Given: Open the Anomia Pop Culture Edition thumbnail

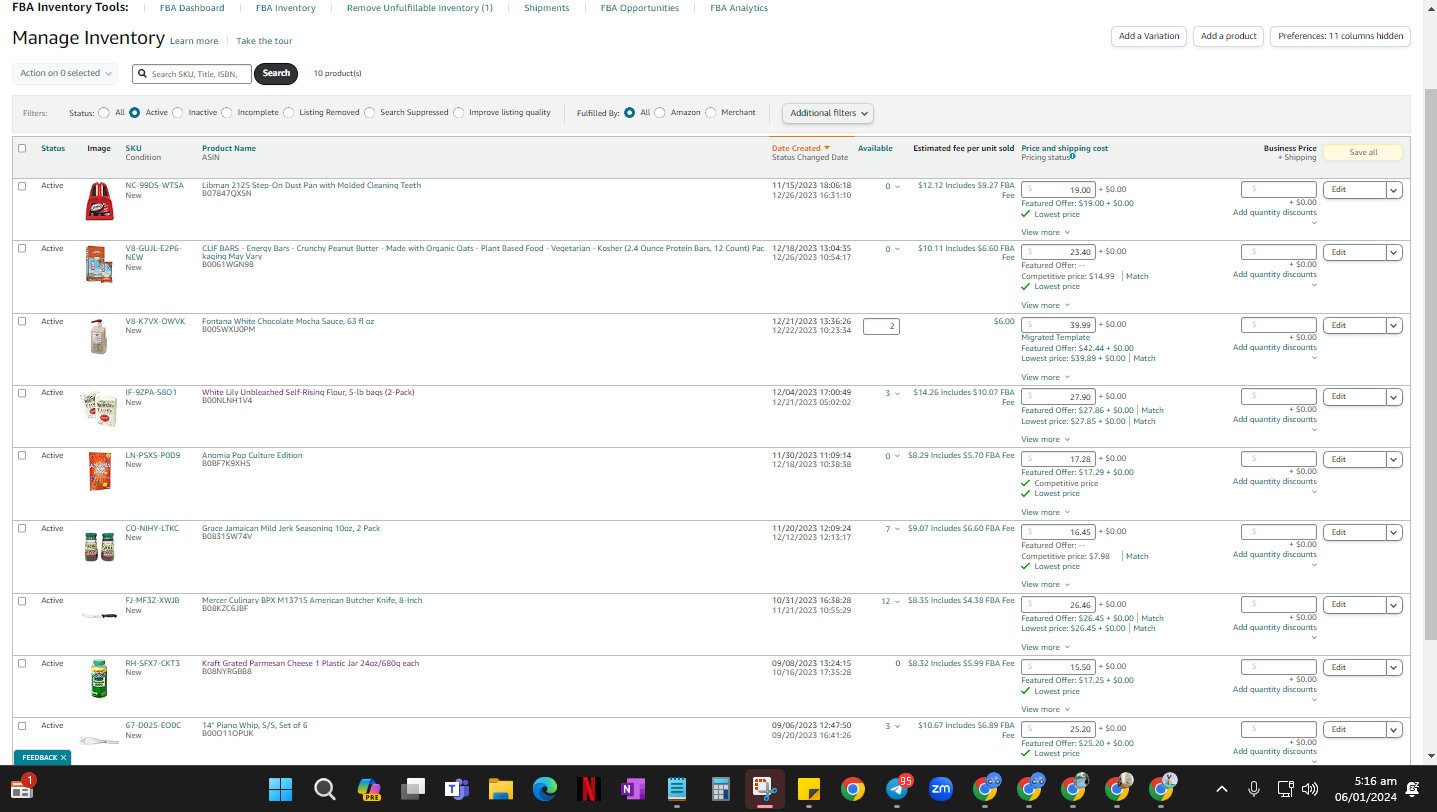Looking at the screenshot, I should tap(99, 471).
